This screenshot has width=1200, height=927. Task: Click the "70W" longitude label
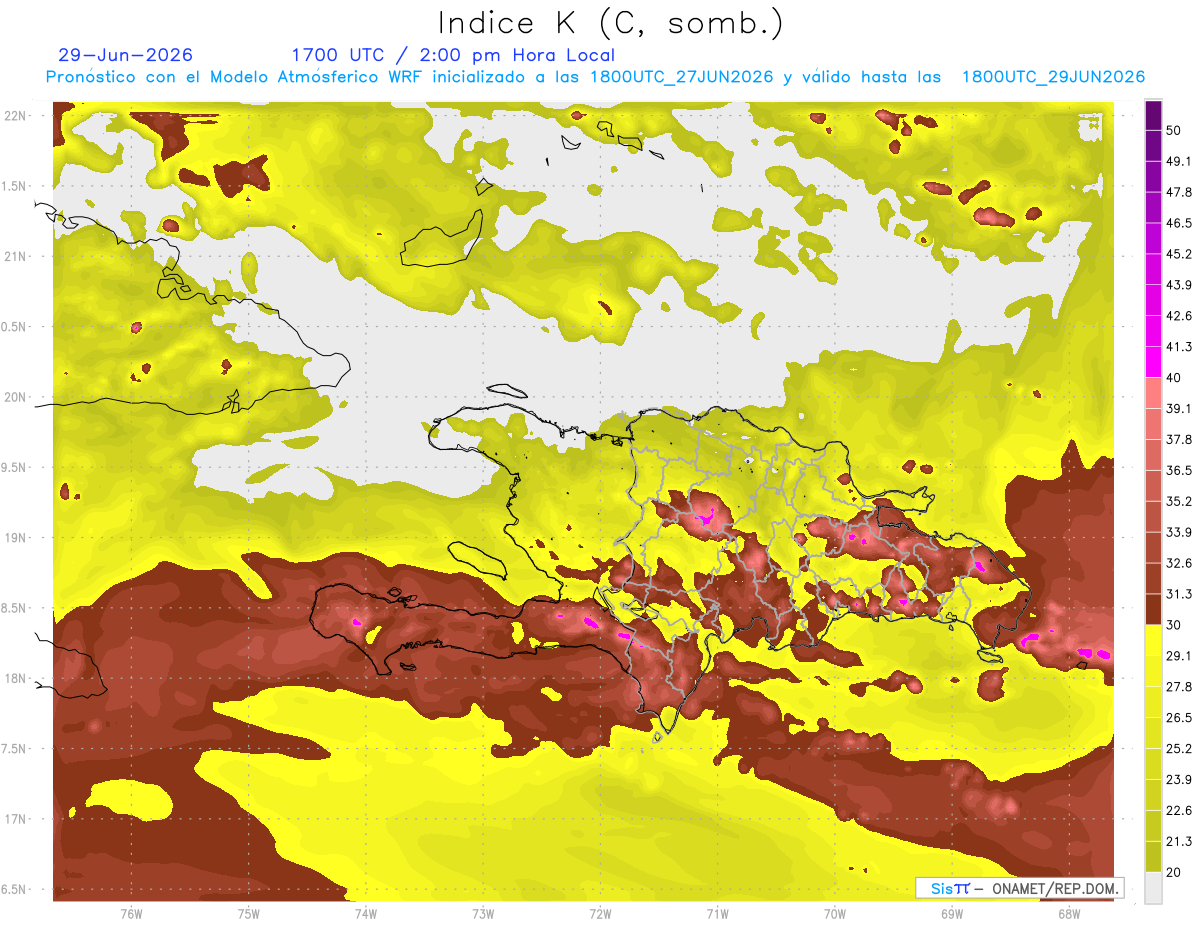point(835,914)
